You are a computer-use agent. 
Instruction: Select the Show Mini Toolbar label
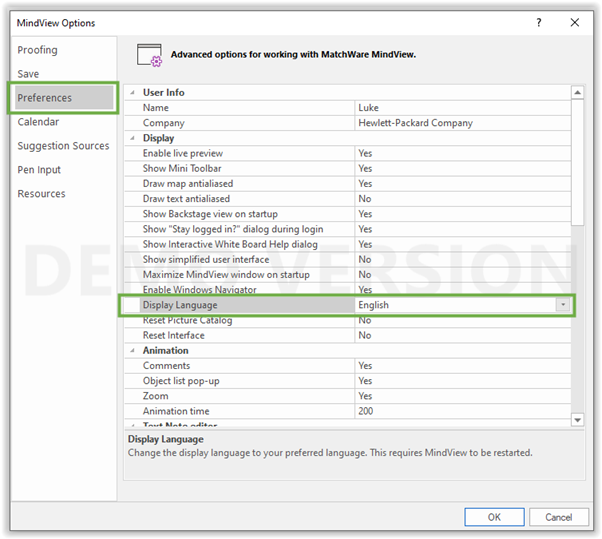tap(182, 169)
